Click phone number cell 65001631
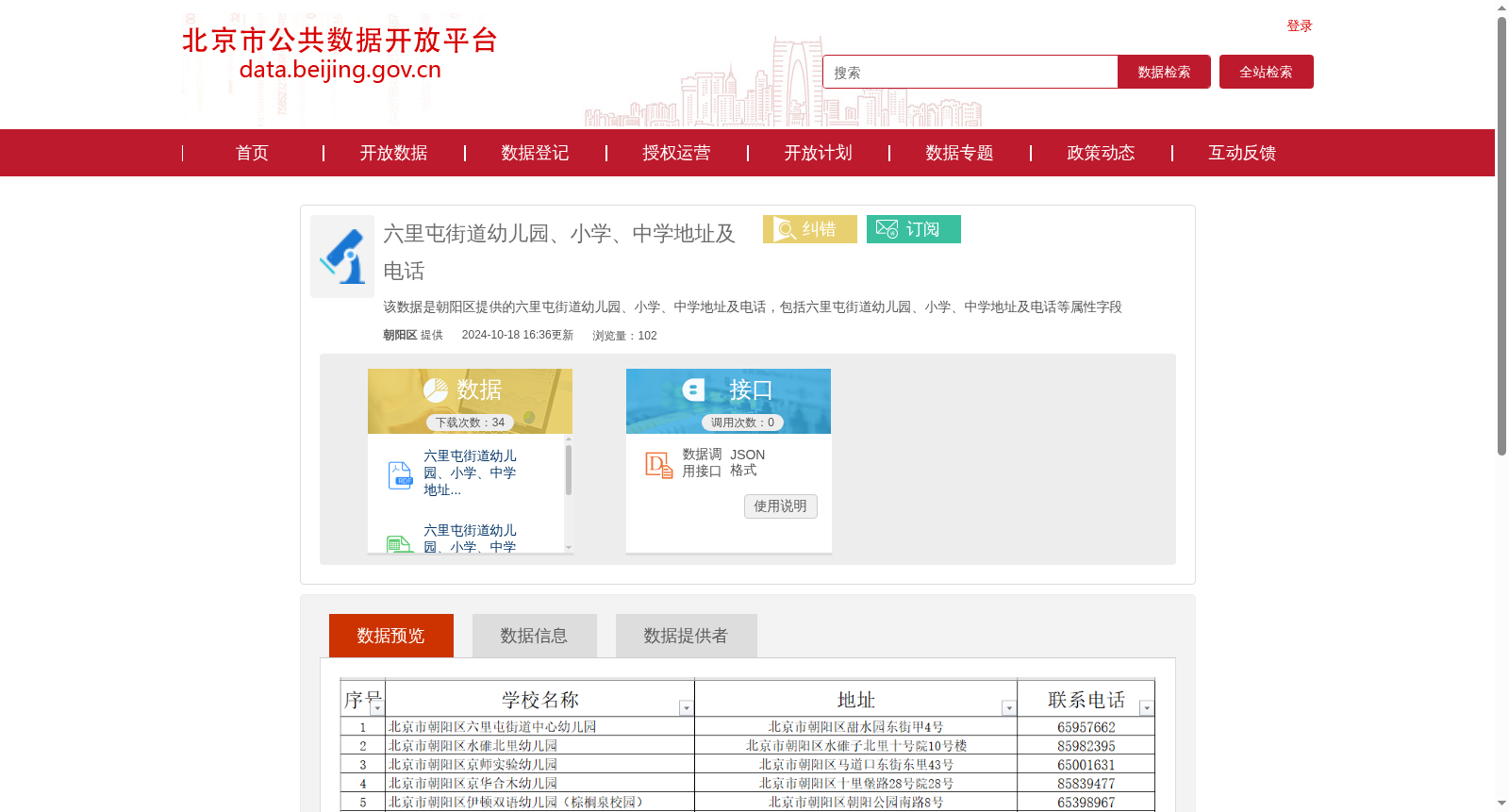 click(x=1086, y=765)
